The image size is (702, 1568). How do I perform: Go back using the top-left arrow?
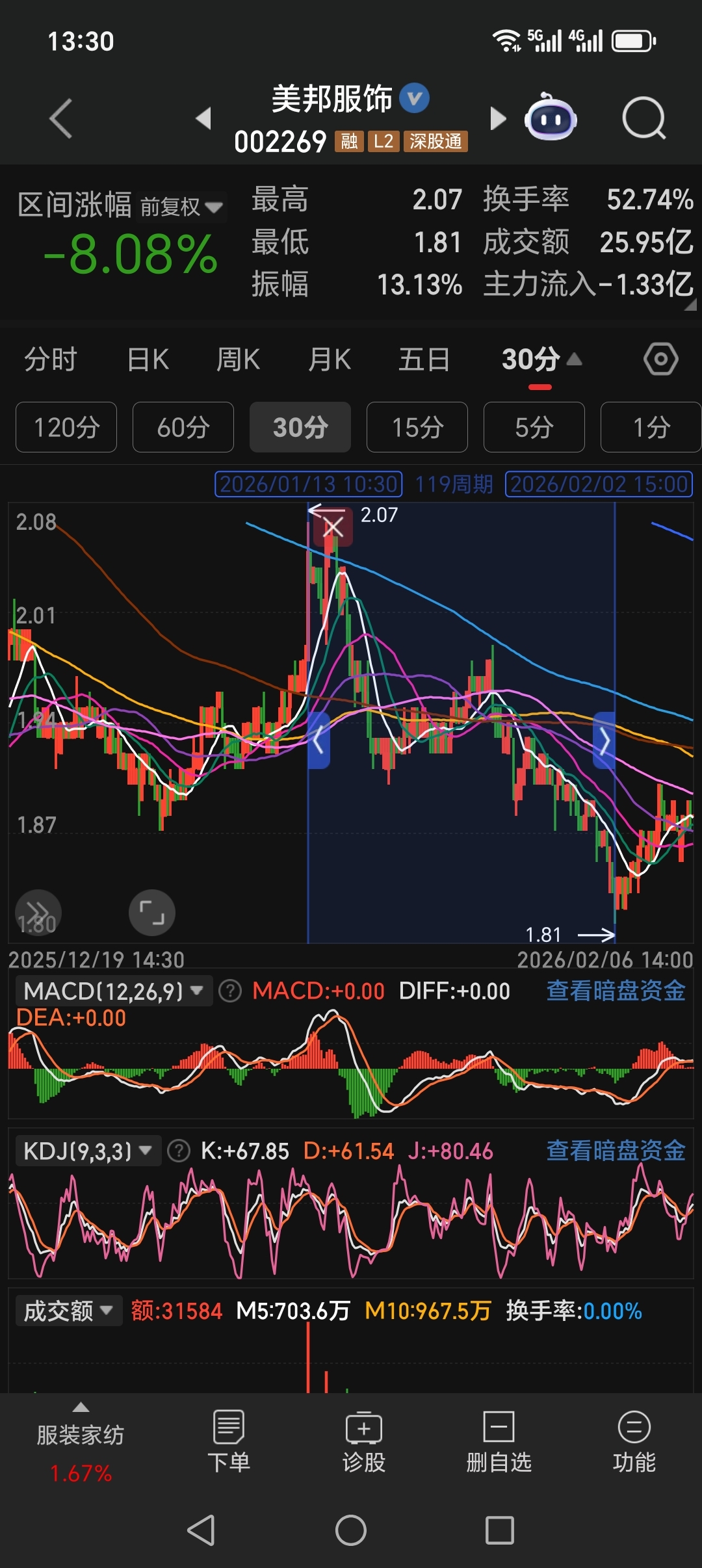click(x=61, y=118)
